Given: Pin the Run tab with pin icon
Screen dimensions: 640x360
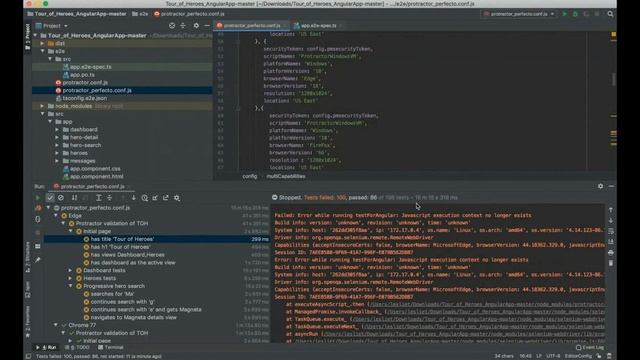Looking at the screenshot, I should tap(38, 260).
